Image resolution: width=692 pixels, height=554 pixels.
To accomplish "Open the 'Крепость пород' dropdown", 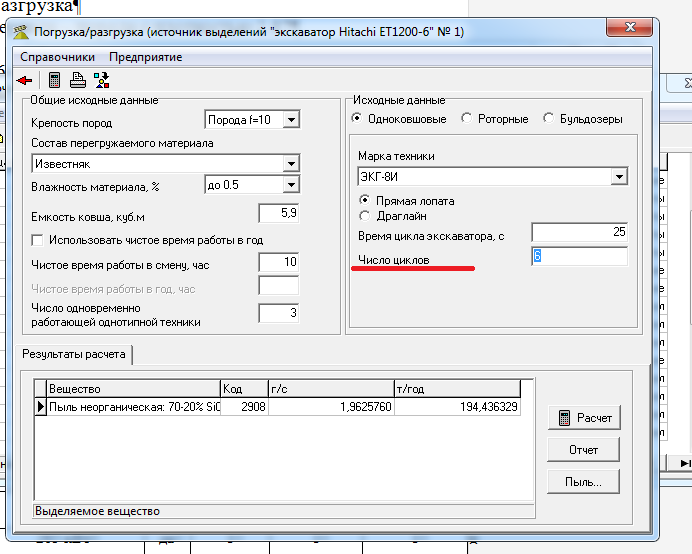I will click(290, 120).
